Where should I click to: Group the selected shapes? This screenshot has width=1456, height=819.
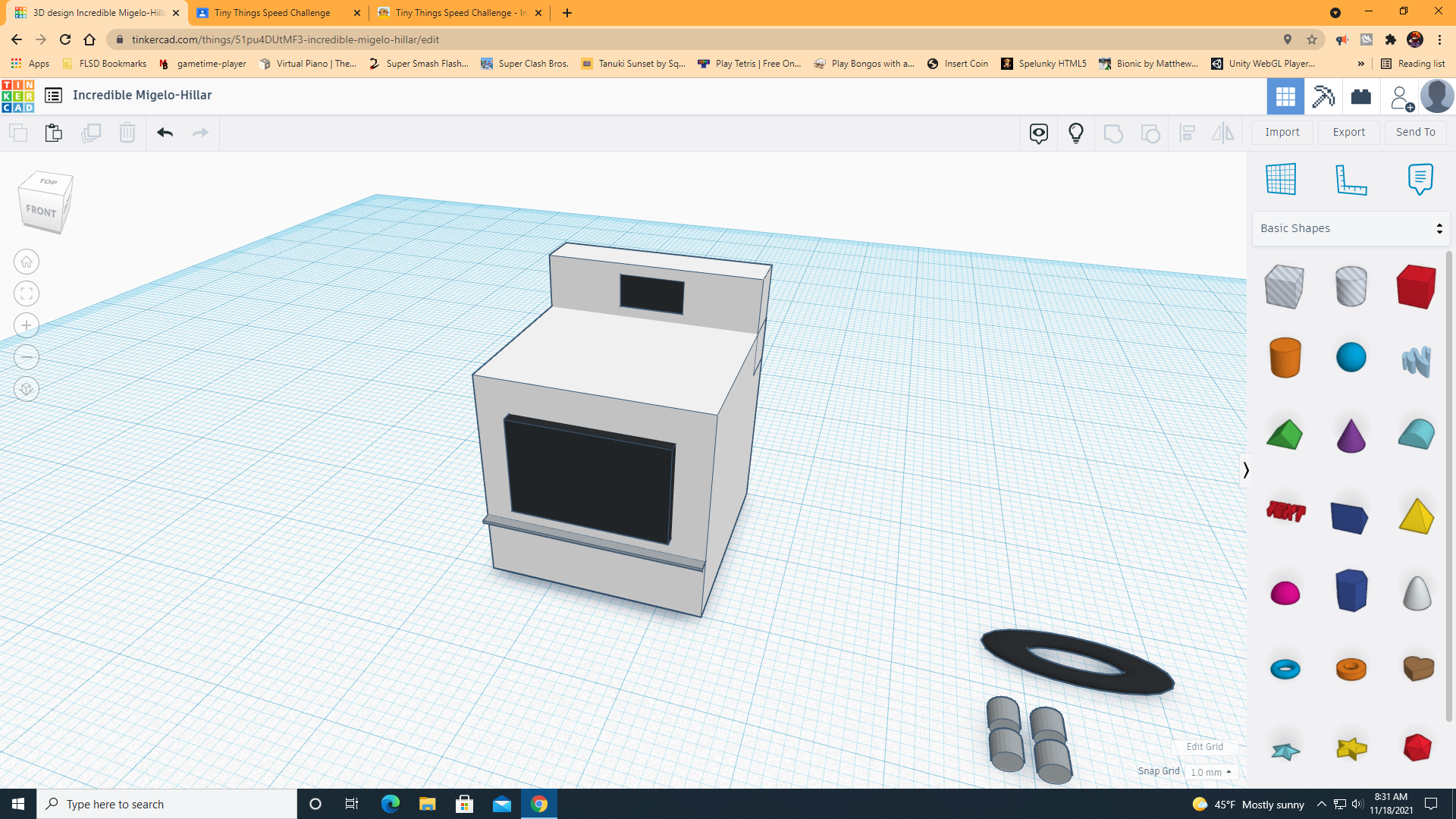pyautogui.click(x=1113, y=133)
